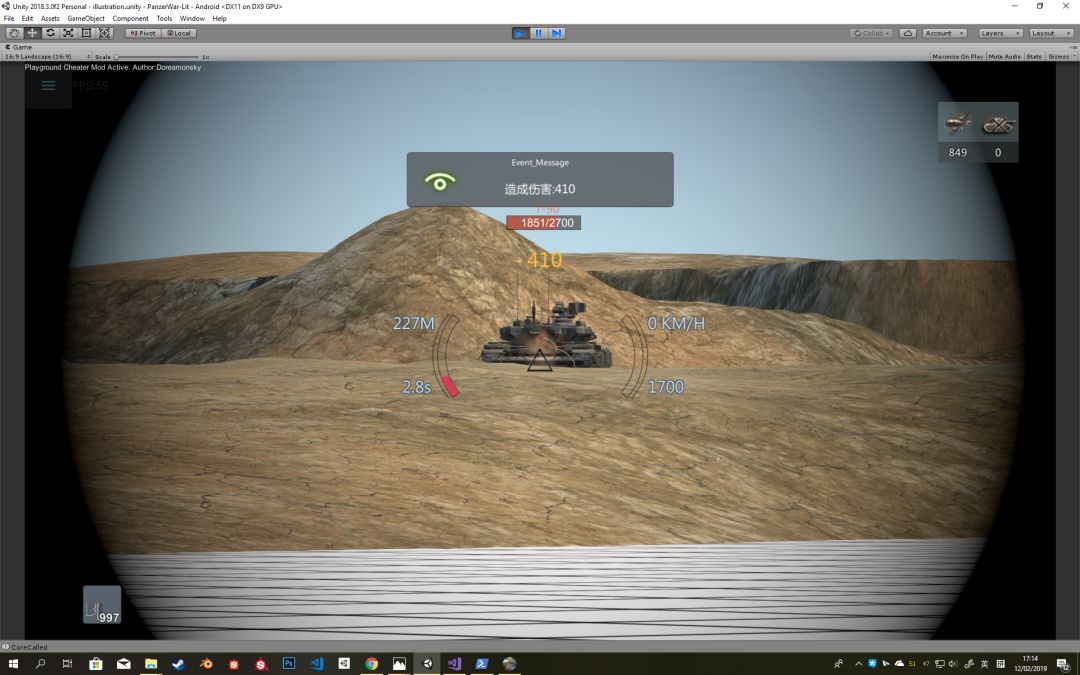Select the Move tool
Screen dimensions: 1080x675
point(32,33)
